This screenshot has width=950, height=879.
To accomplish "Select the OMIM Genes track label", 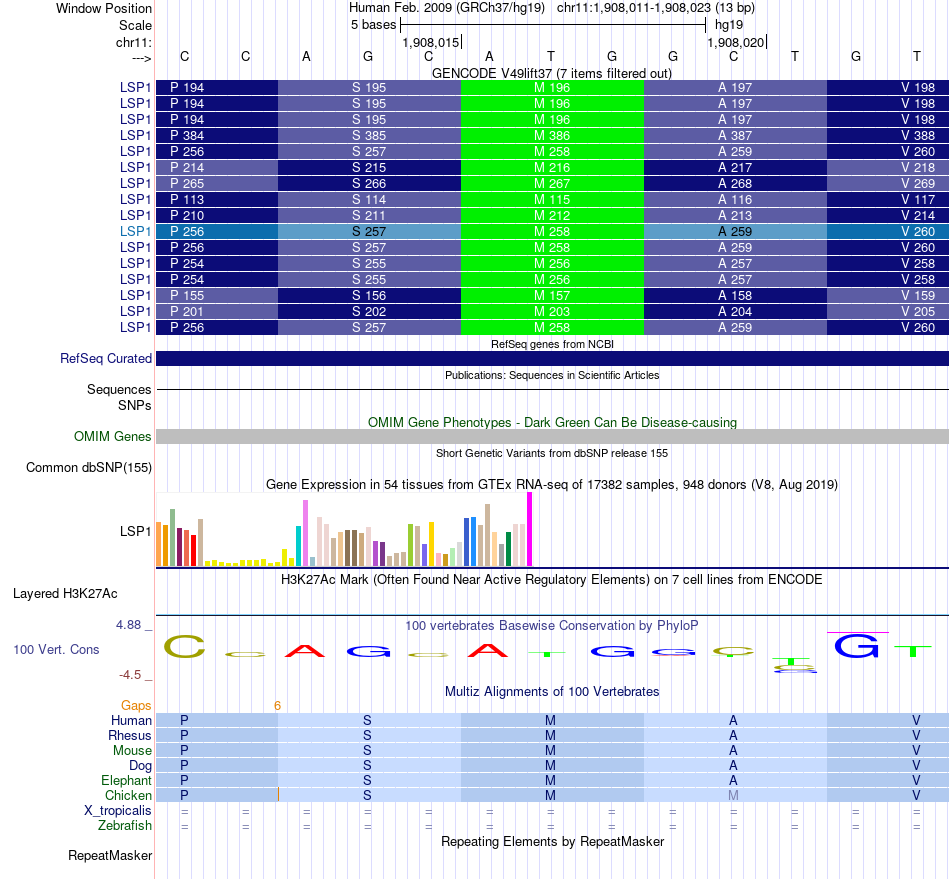I will point(112,436).
